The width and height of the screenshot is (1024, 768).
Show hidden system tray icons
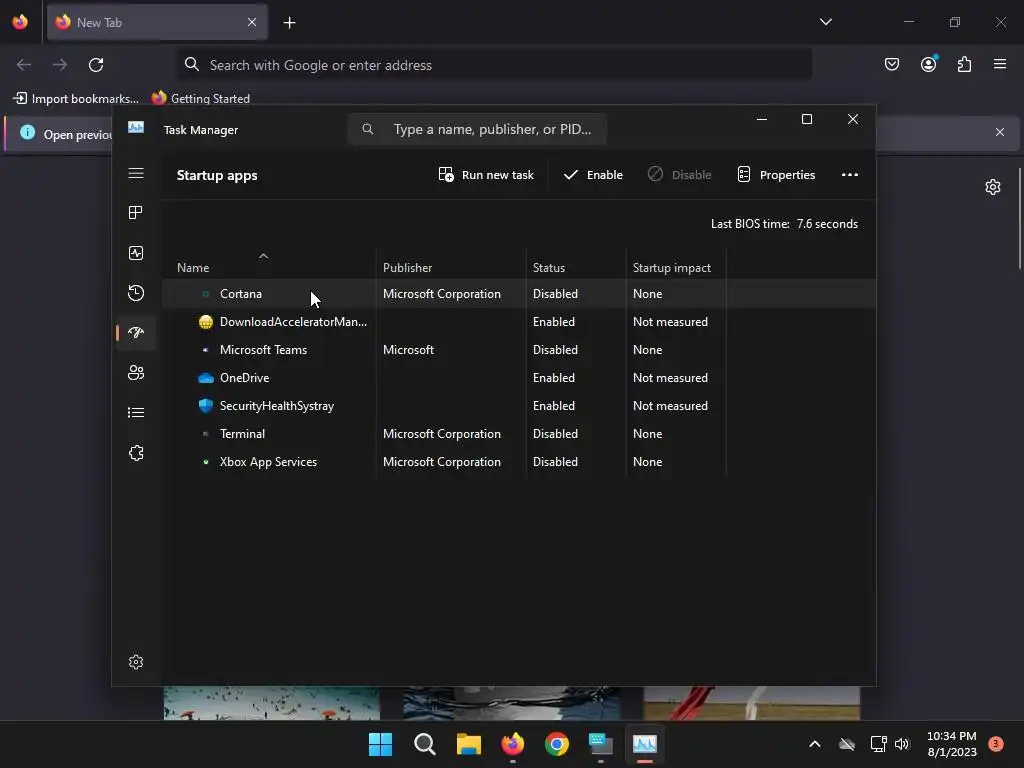(x=814, y=744)
